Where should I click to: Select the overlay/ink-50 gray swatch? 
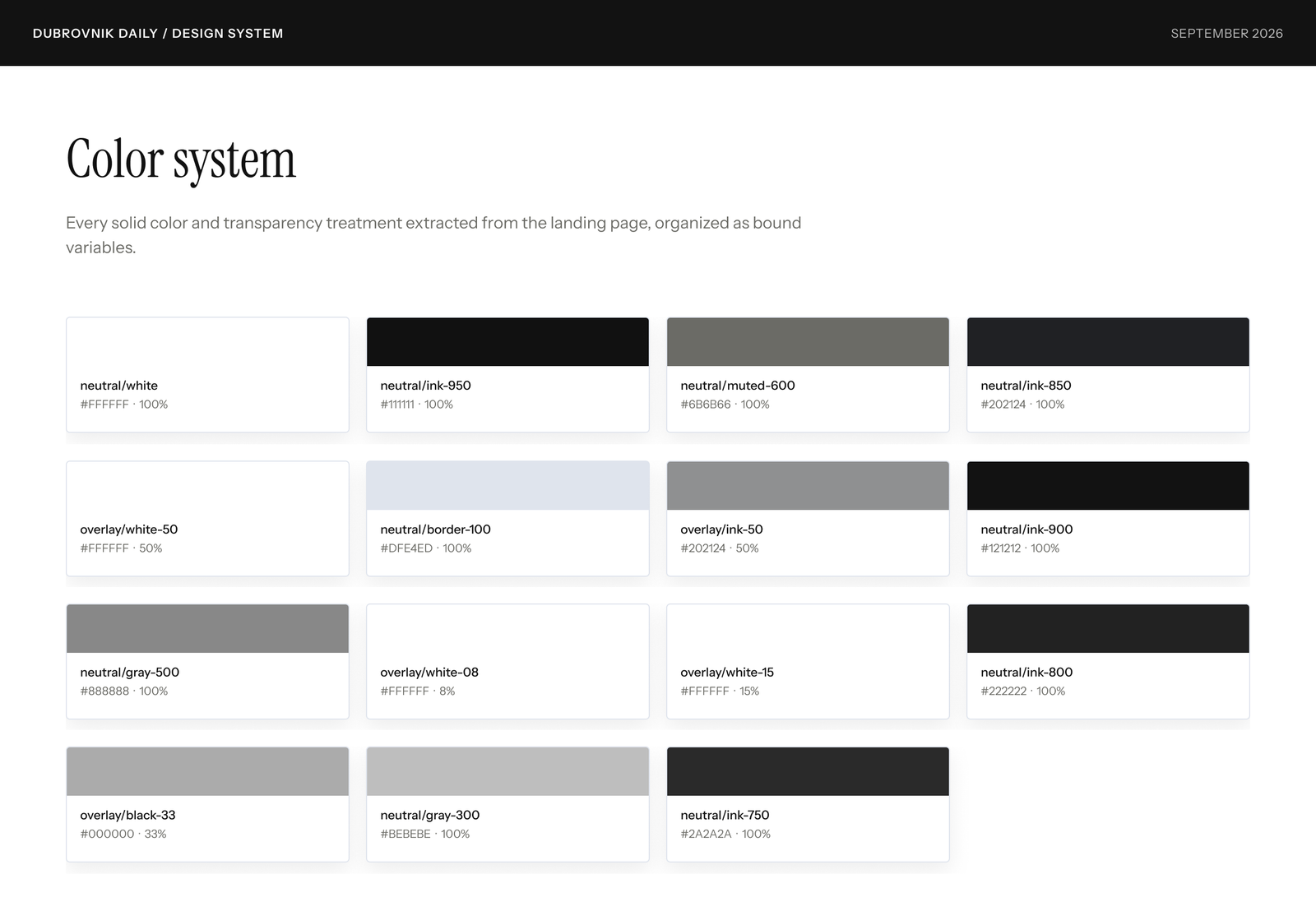coord(808,485)
